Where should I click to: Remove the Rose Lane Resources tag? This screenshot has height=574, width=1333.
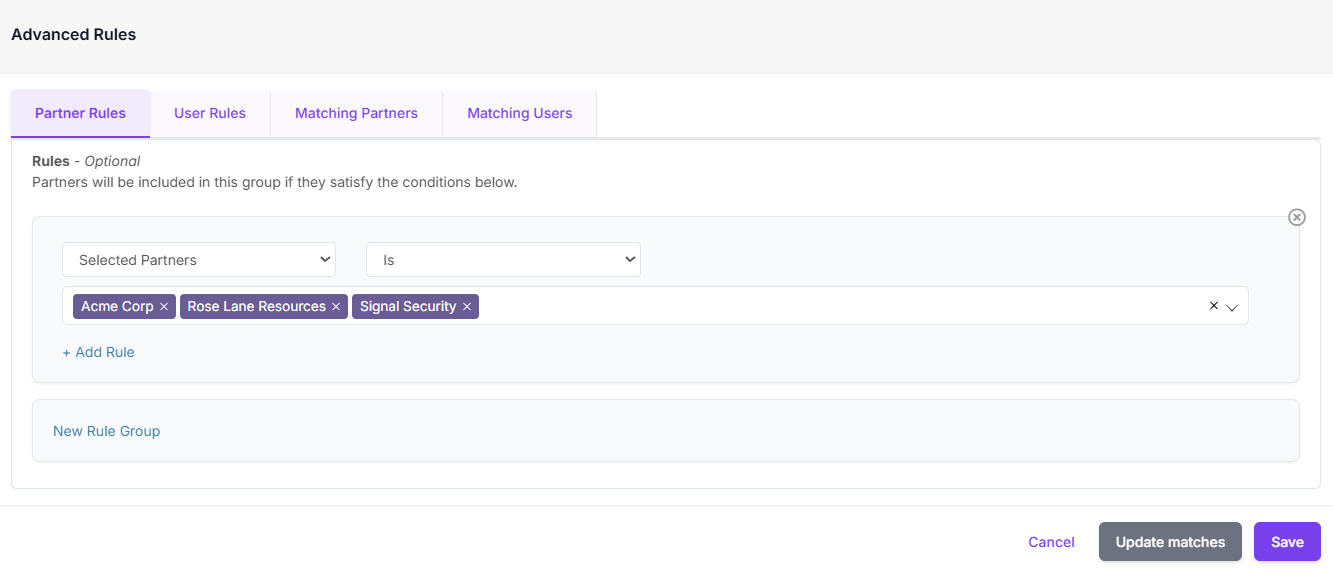click(336, 307)
